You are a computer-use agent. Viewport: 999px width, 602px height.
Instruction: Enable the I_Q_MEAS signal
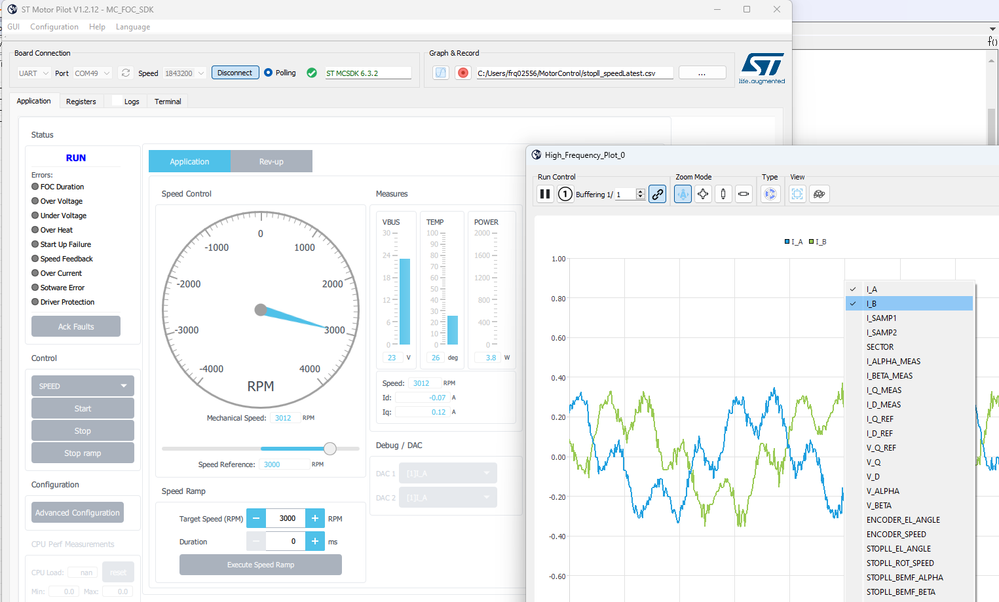click(909, 391)
